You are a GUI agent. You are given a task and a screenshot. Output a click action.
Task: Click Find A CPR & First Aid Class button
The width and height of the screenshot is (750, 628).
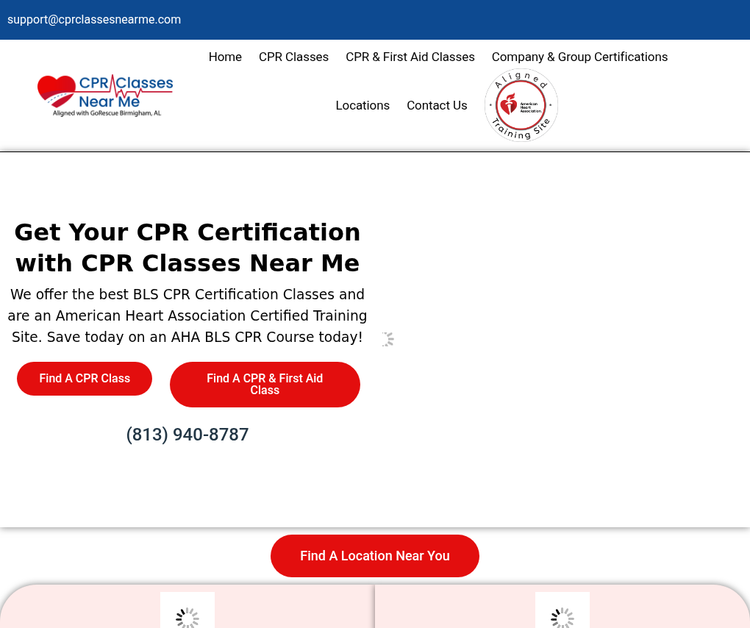(x=265, y=384)
